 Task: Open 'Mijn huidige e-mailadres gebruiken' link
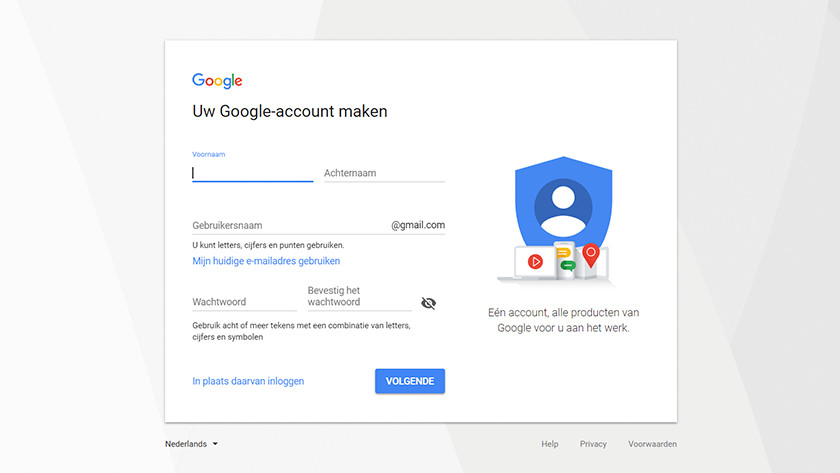coord(266,261)
